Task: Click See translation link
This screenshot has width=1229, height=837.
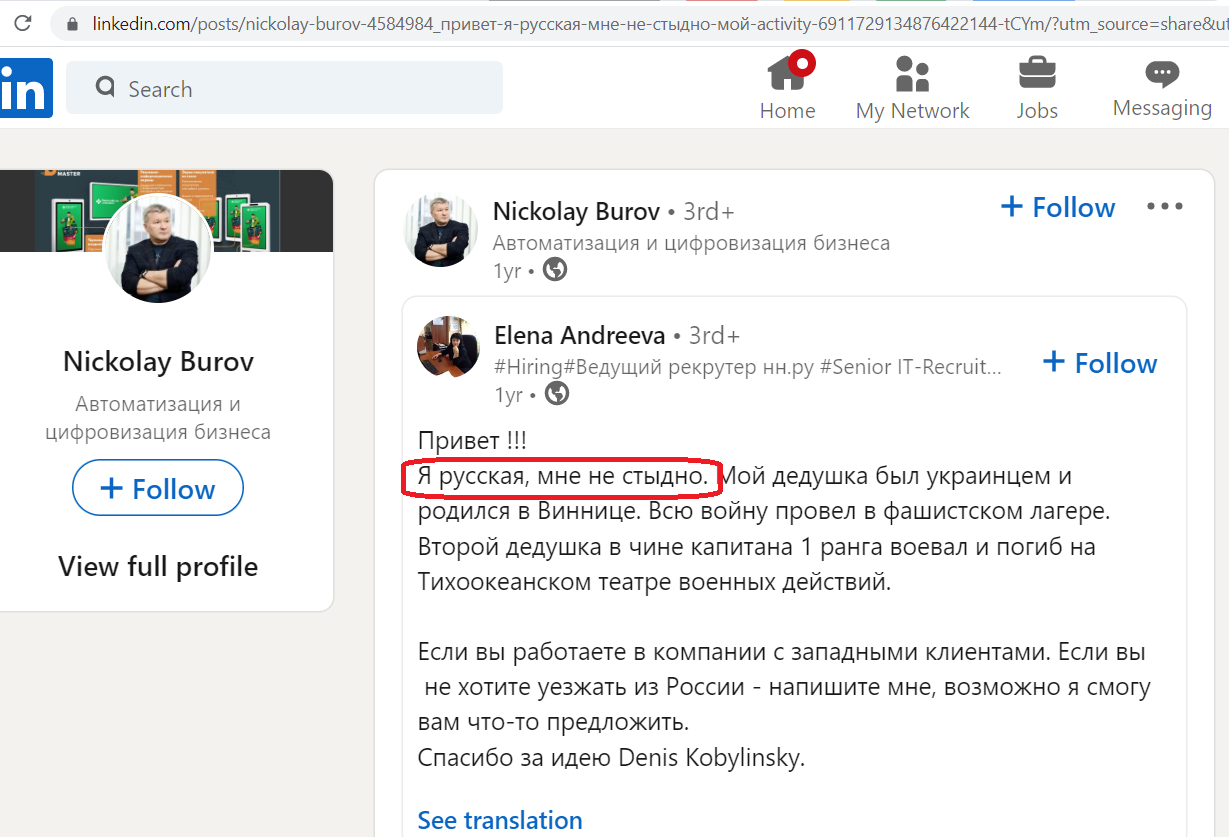Action: click(500, 820)
